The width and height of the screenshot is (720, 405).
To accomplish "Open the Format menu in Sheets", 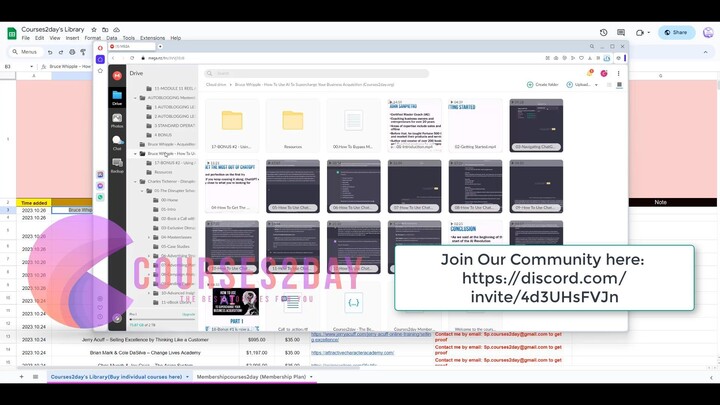I will 93,38.
